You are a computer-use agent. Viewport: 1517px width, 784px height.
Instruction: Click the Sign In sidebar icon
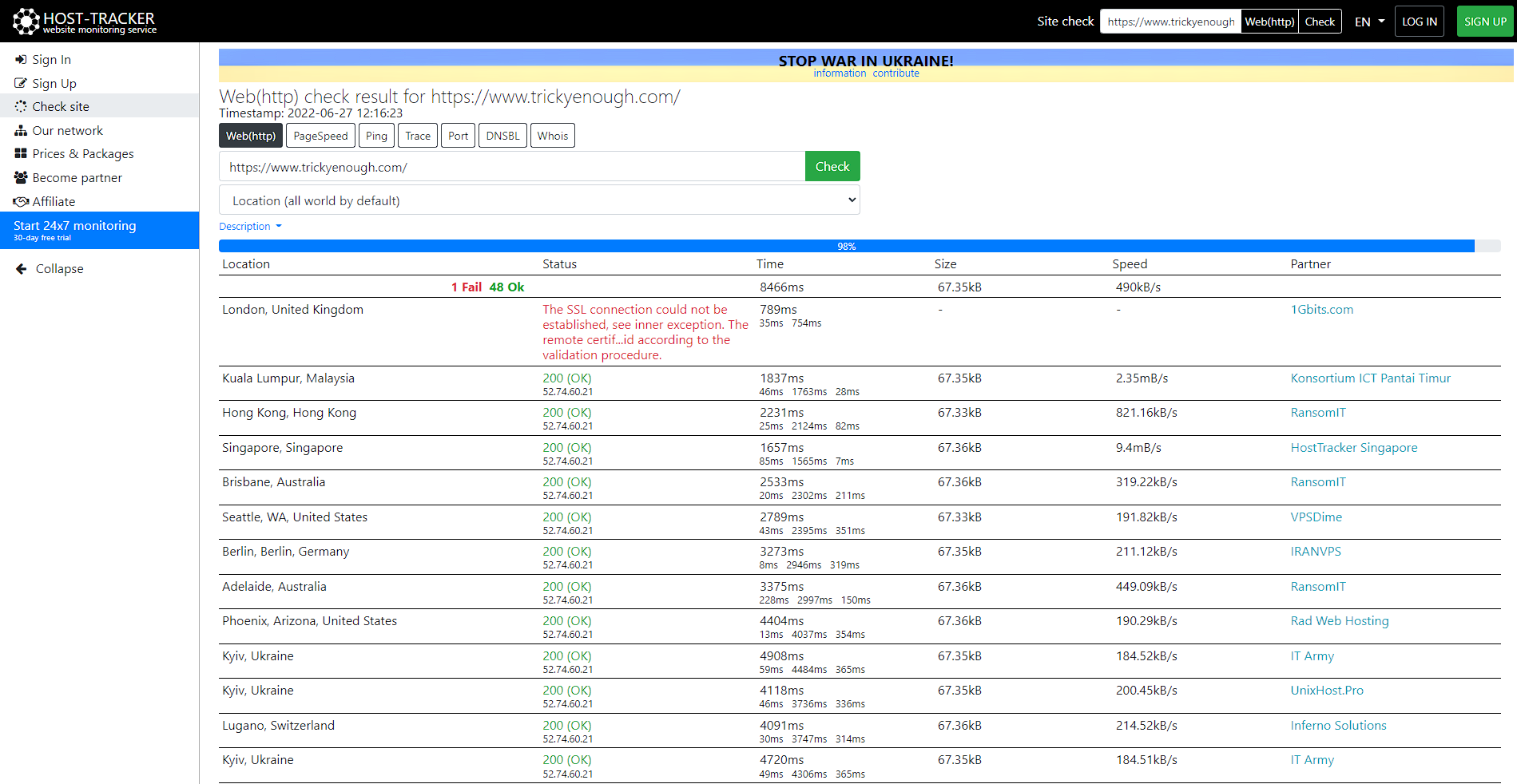[x=21, y=59]
